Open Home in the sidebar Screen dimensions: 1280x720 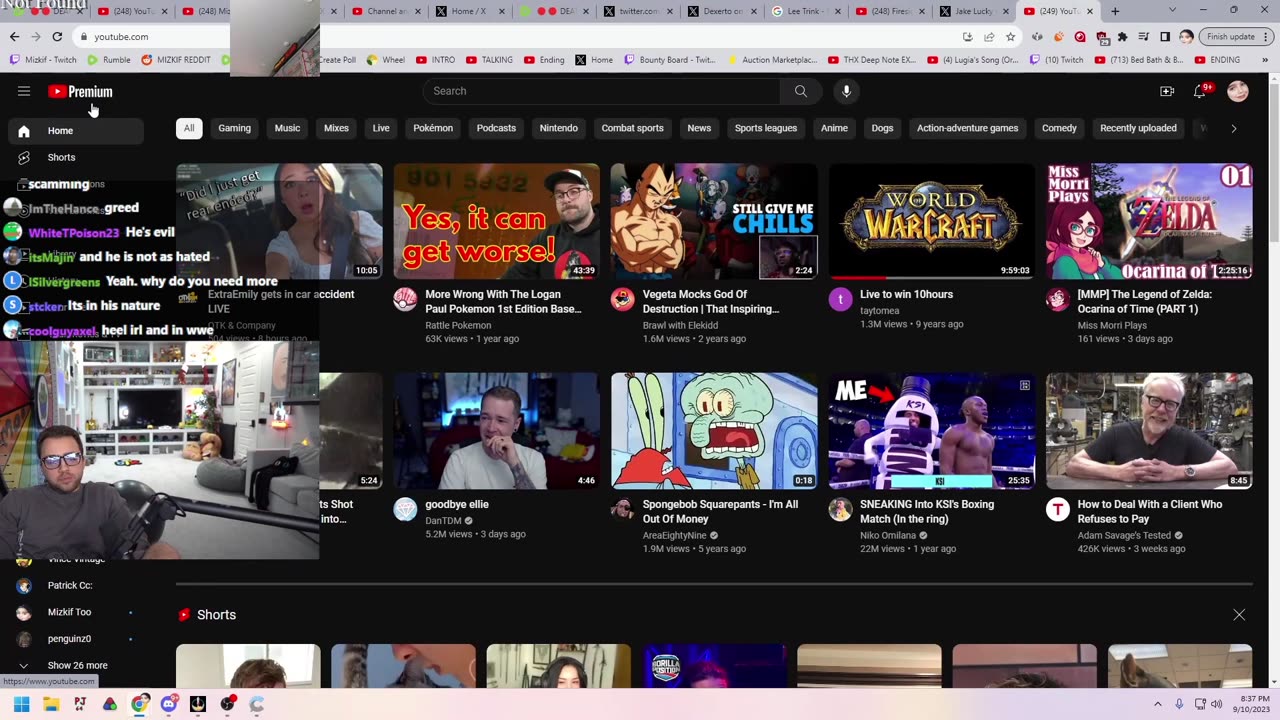[76, 131]
